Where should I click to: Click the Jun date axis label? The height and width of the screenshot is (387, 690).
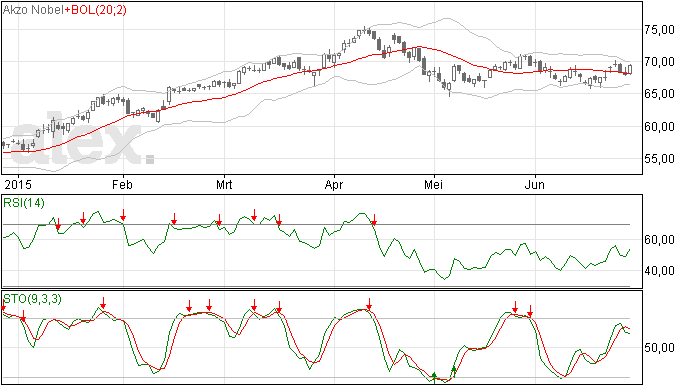click(x=535, y=184)
